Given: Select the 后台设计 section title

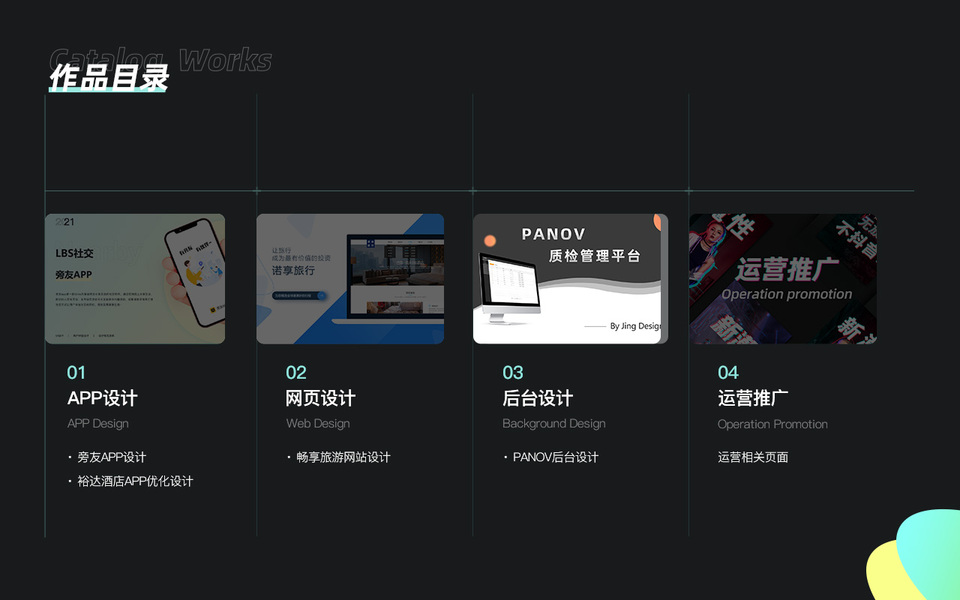Looking at the screenshot, I should click(538, 398).
